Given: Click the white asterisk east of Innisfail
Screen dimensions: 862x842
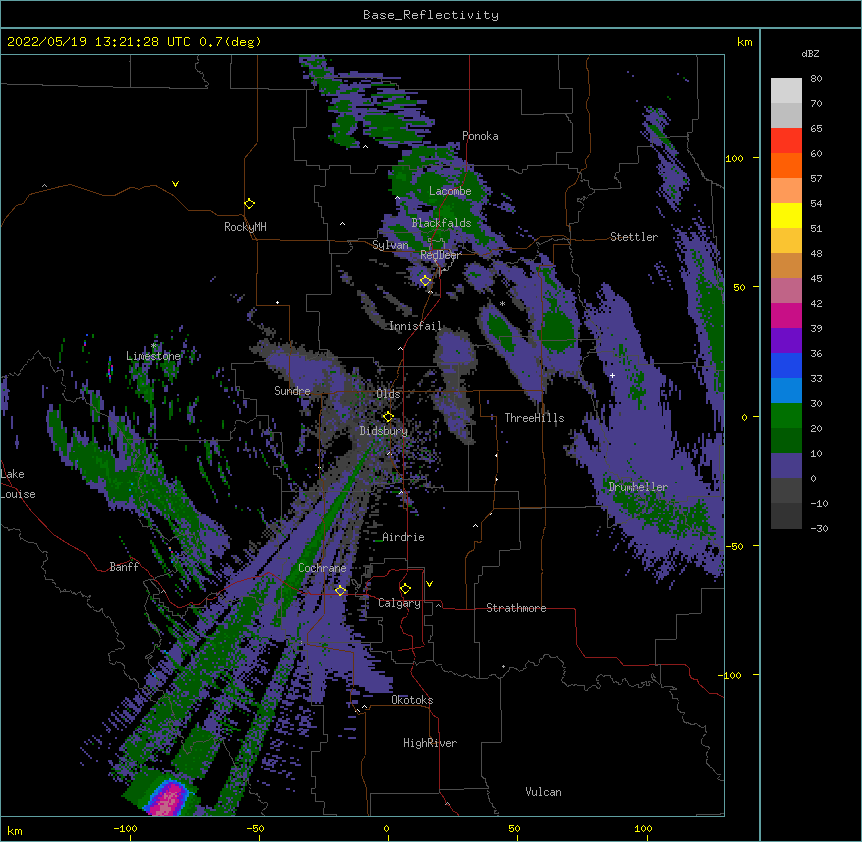Looking at the screenshot, I should point(502,304).
